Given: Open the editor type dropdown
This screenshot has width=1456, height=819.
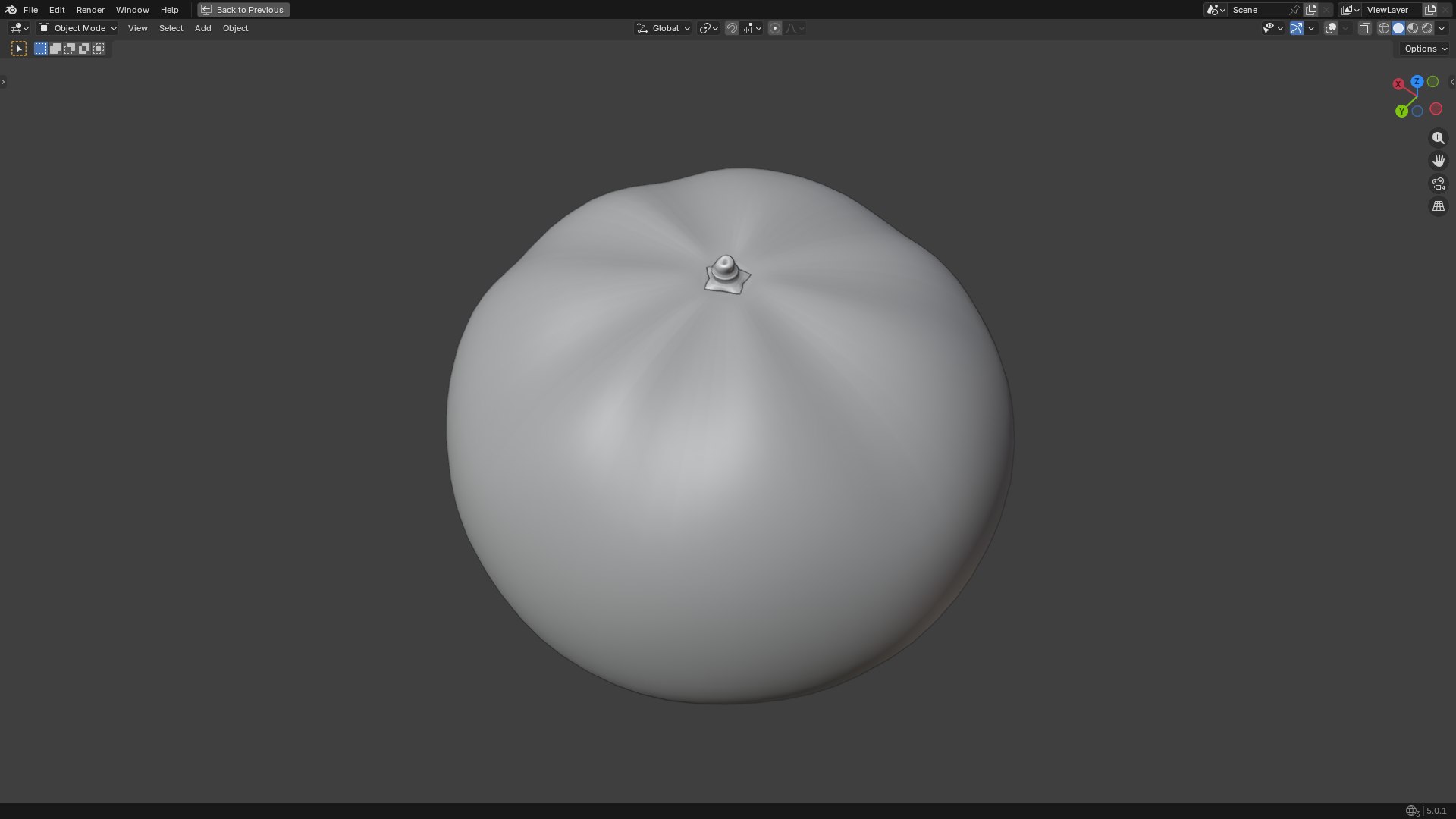Looking at the screenshot, I should coord(19,28).
